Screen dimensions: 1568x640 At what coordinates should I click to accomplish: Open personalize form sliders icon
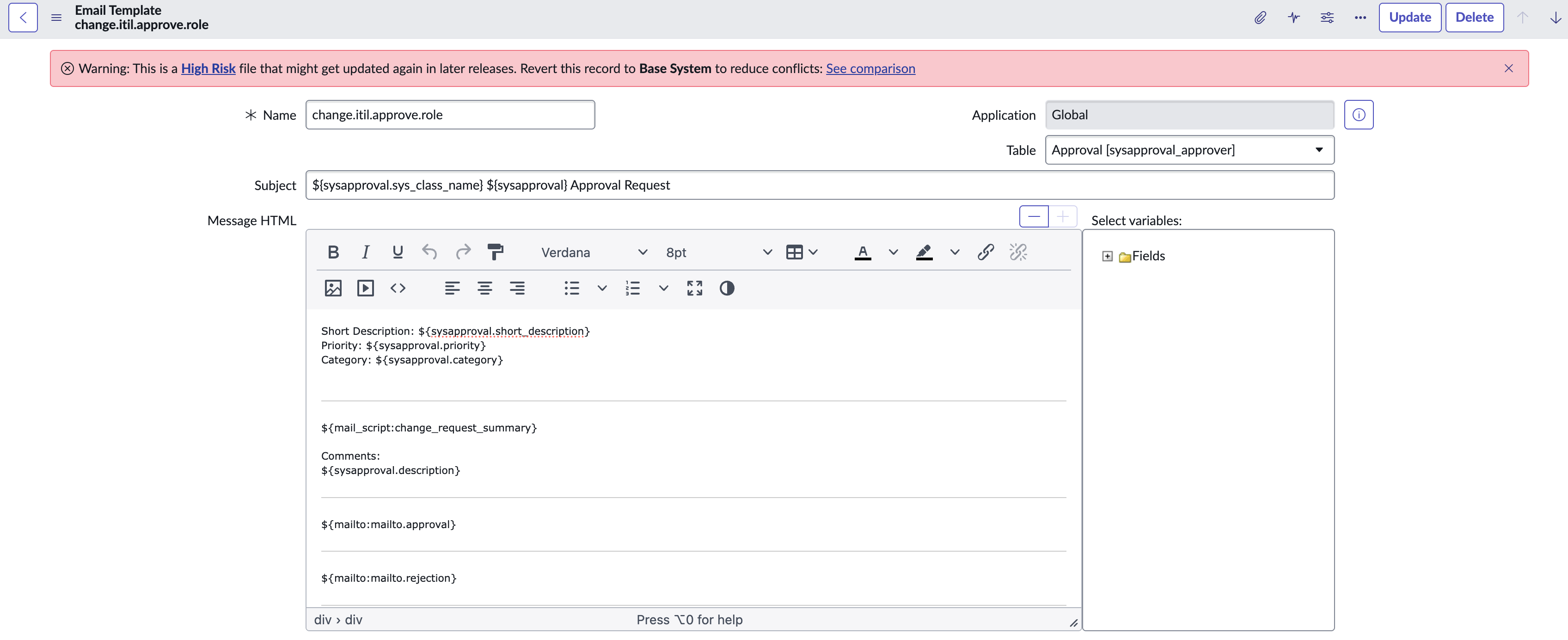coord(1327,18)
